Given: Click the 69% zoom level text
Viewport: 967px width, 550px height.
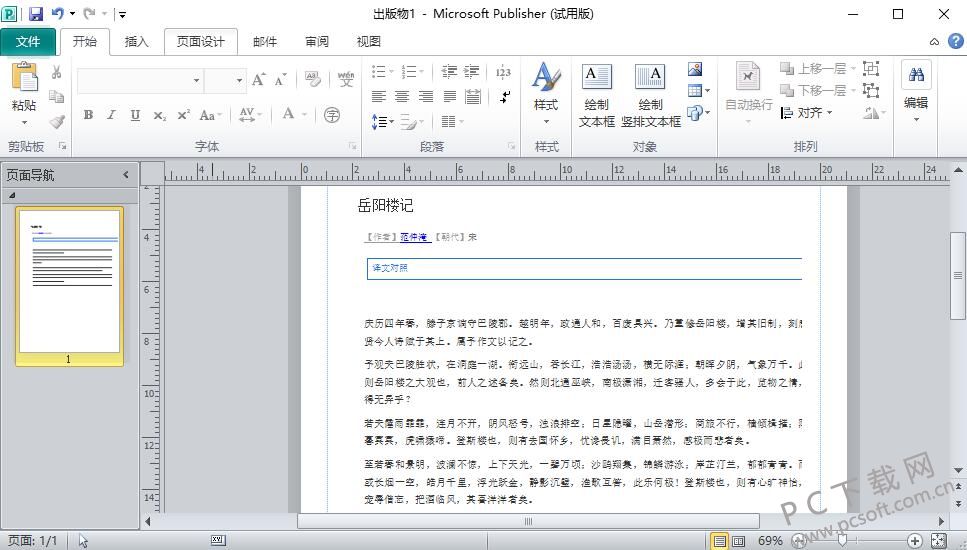Looking at the screenshot, I should click(770, 541).
